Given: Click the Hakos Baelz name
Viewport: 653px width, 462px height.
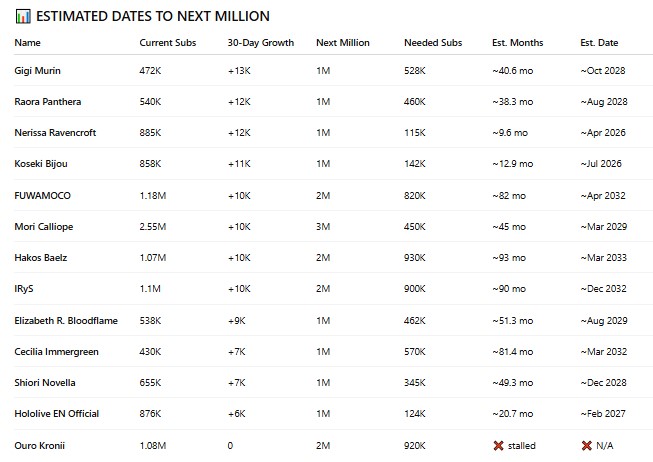Looking at the screenshot, I should (43, 258).
